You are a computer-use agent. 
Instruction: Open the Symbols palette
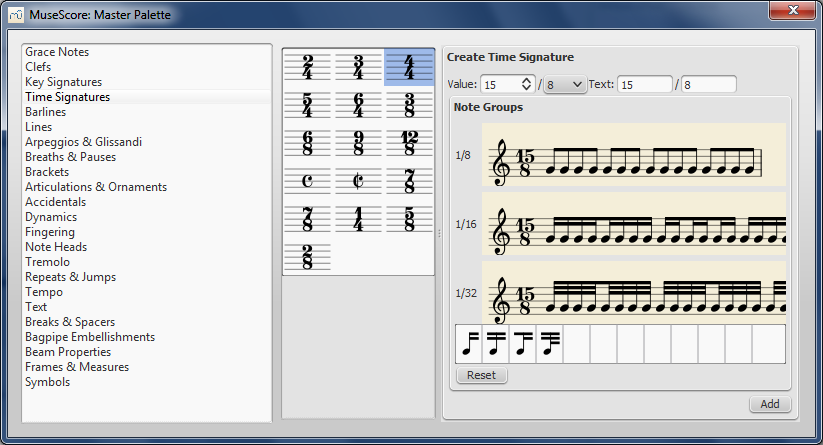pos(48,382)
